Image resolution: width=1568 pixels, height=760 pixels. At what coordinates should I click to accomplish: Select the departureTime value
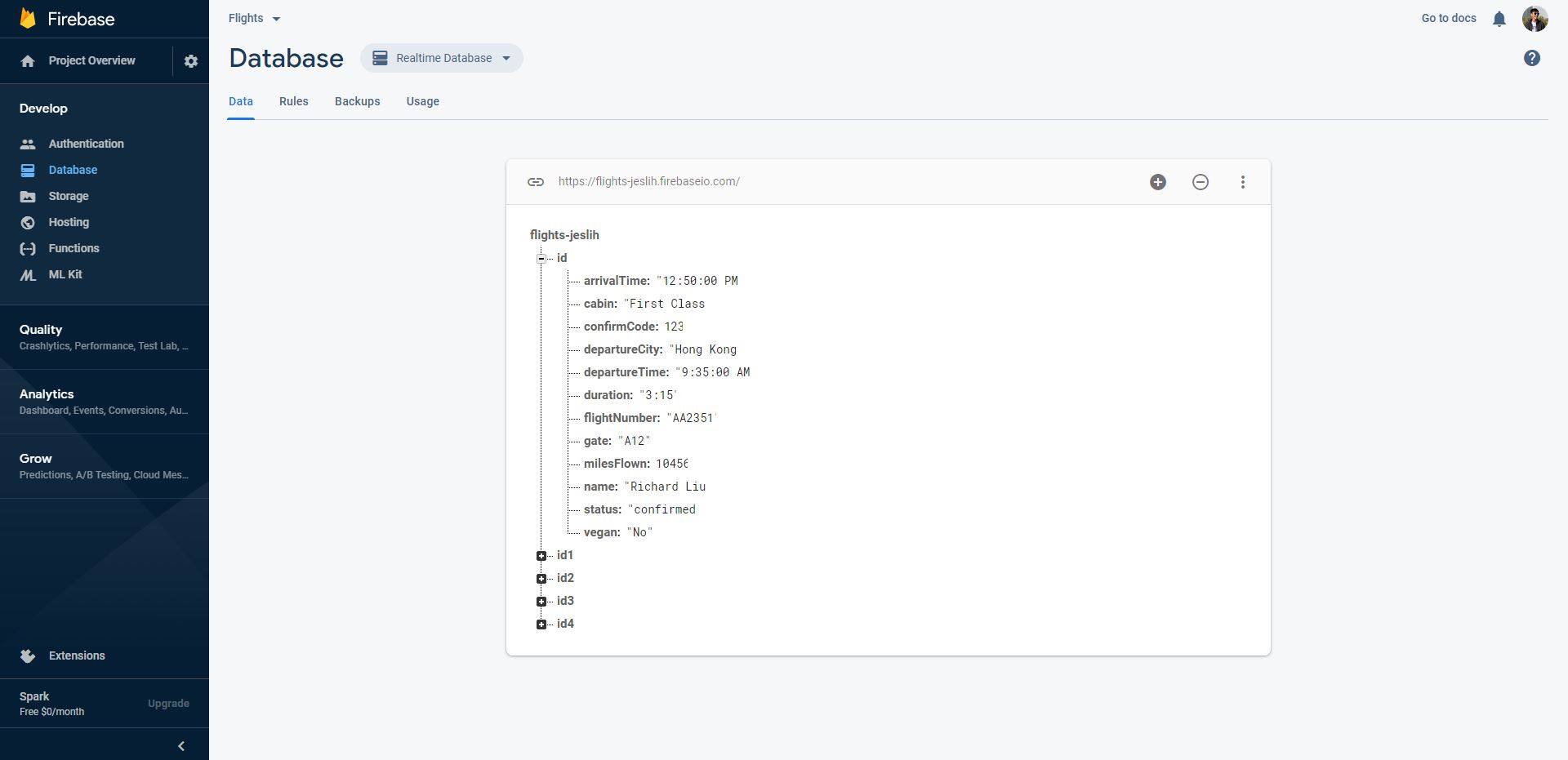coord(713,372)
